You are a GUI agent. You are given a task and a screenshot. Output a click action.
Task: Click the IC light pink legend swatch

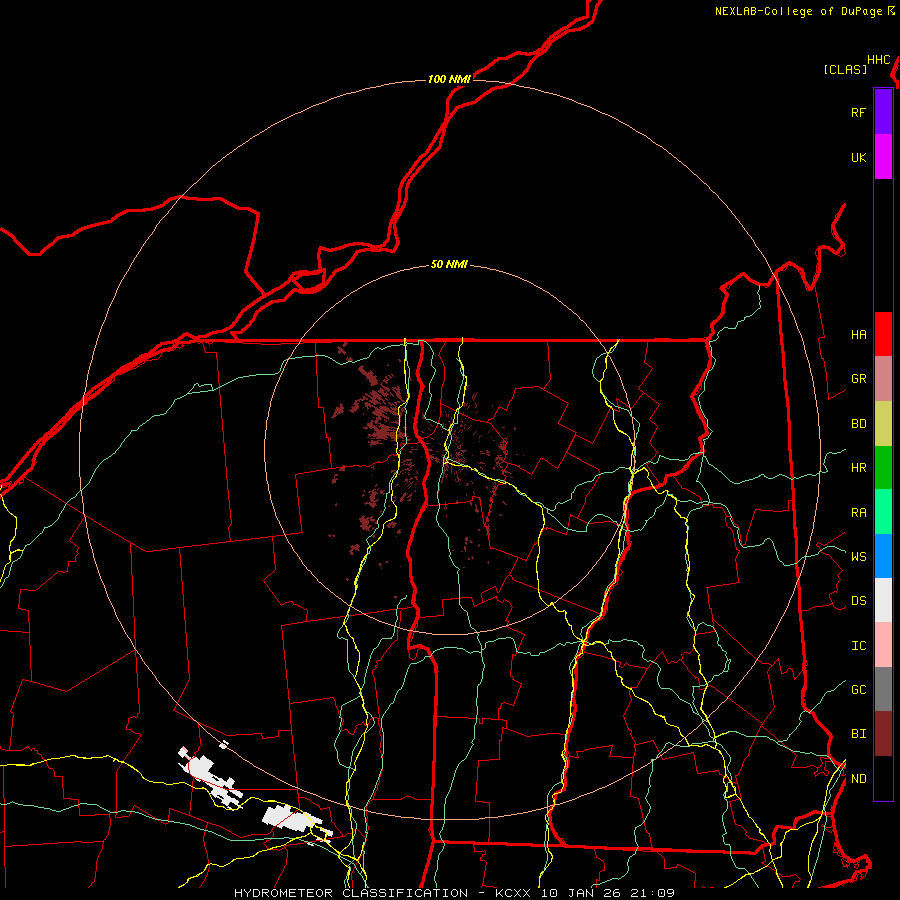[x=883, y=645]
